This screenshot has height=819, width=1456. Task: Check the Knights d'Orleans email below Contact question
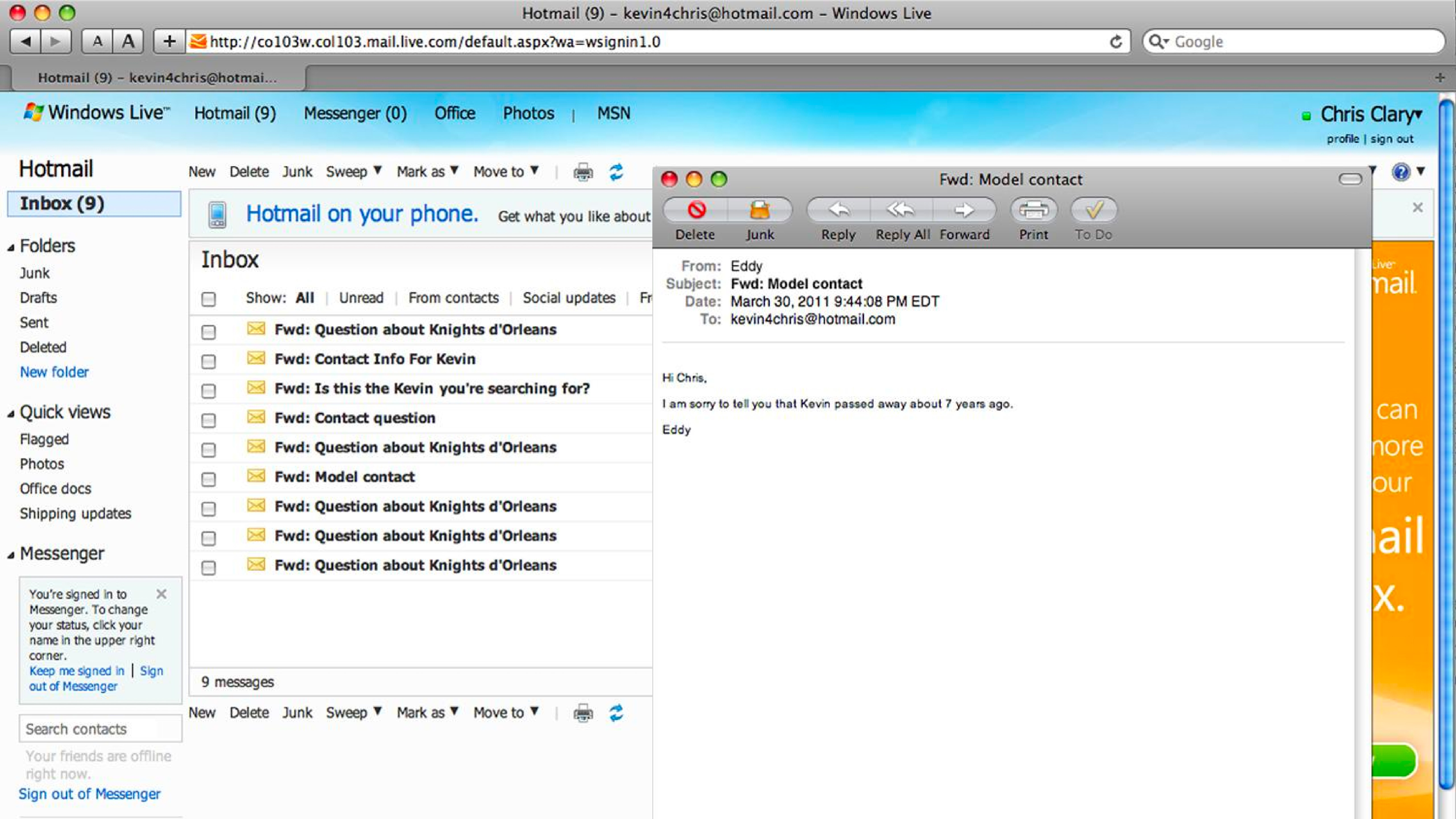[208, 450]
